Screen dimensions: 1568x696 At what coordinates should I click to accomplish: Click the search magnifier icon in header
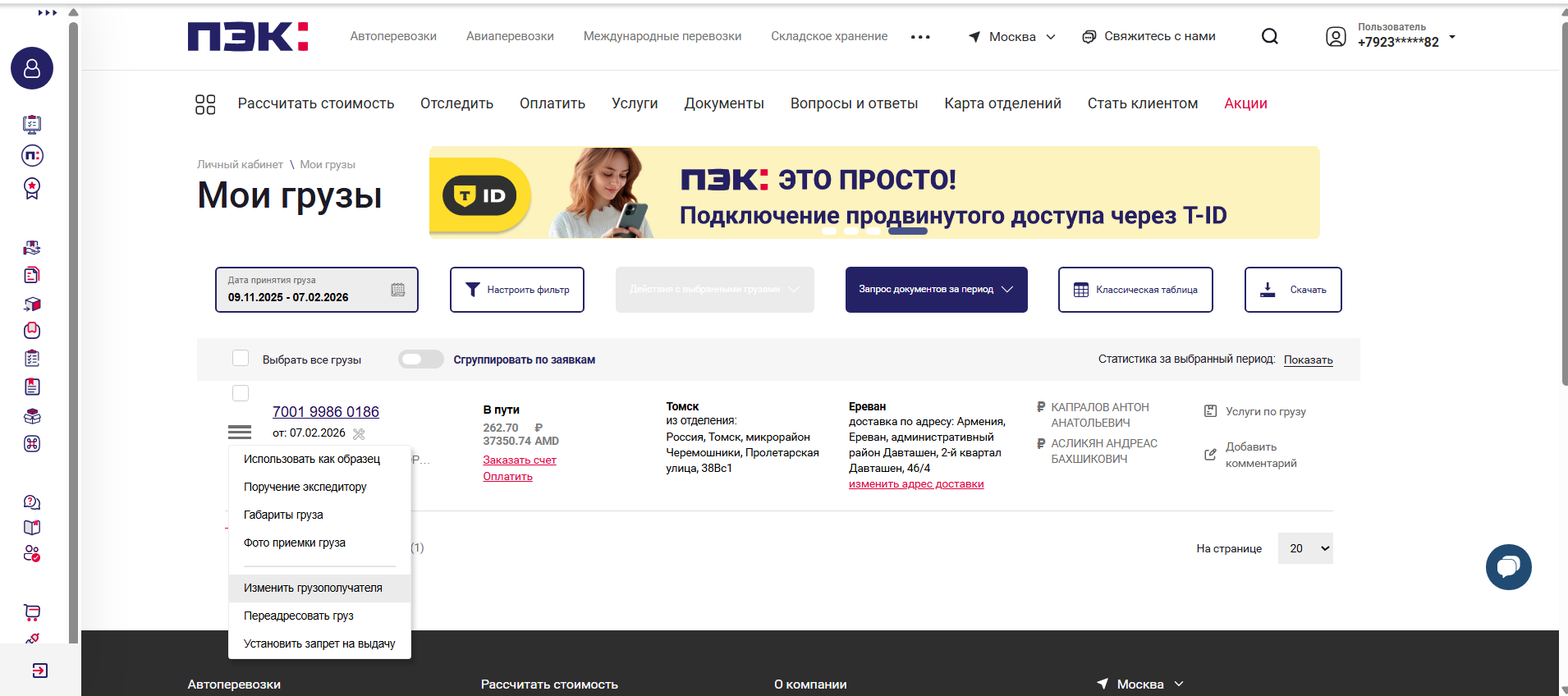(1270, 36)
